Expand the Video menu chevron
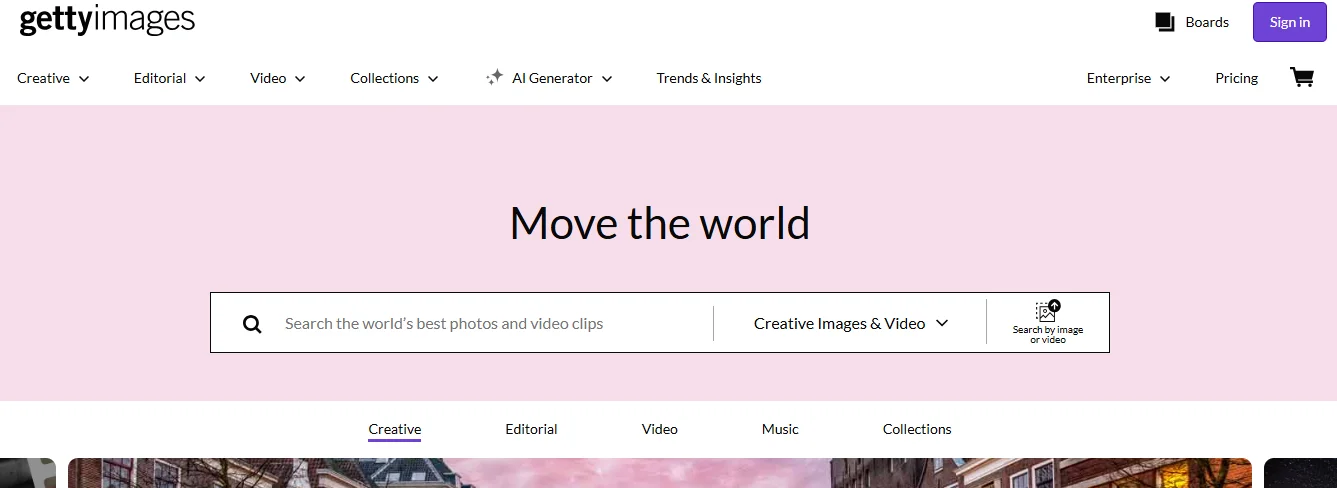 tap(300, 79)
